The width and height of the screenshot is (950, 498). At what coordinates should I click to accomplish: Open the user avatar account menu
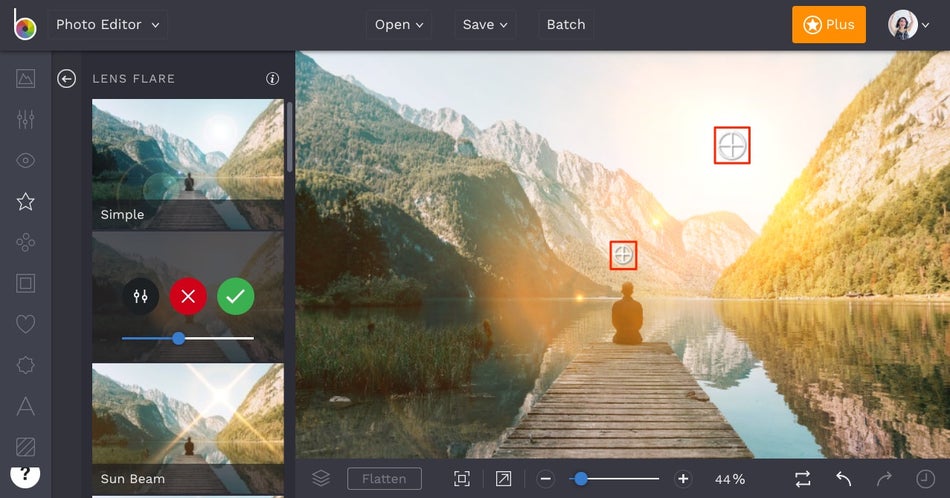(908, 25)
